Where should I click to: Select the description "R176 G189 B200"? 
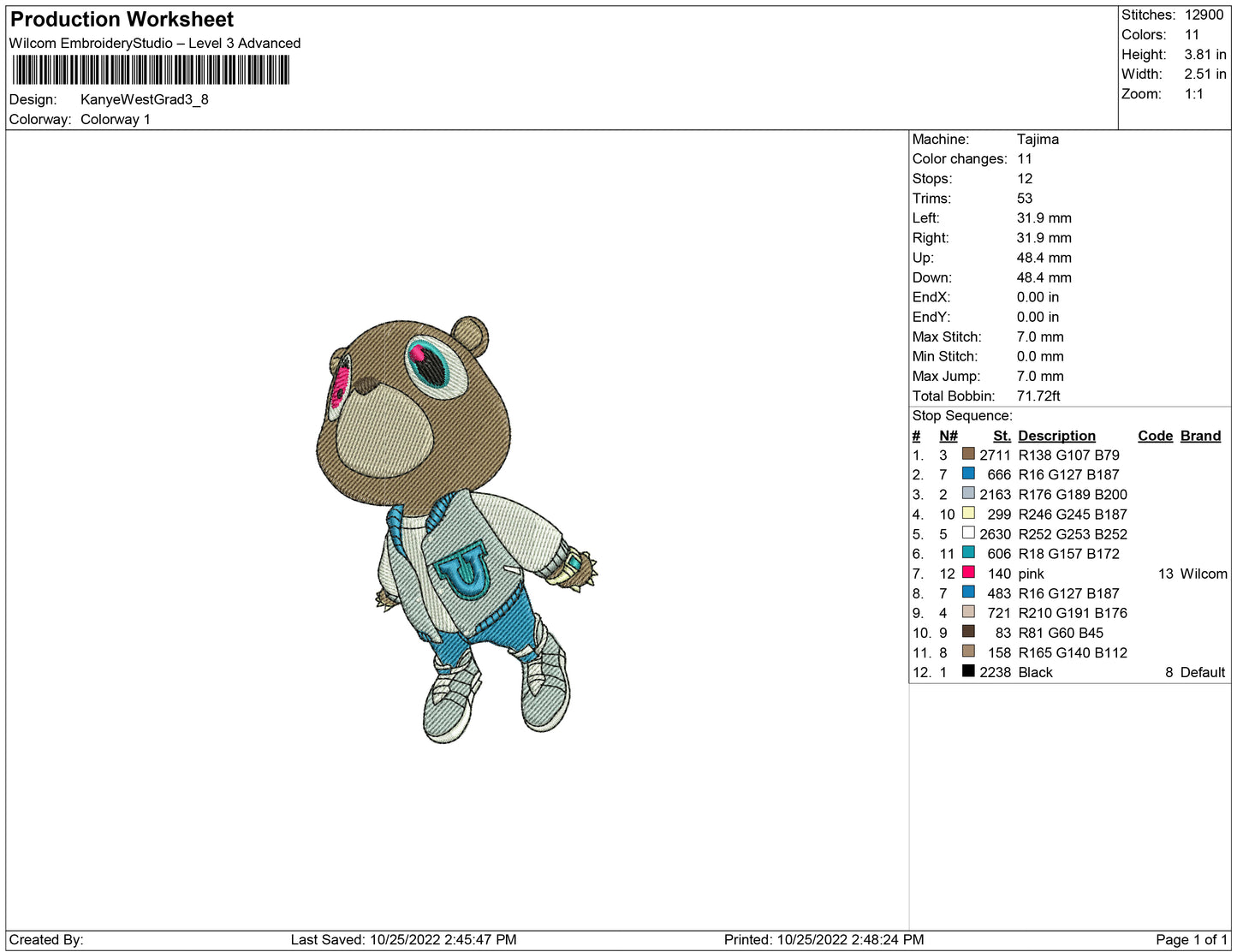pos(1073,494)
